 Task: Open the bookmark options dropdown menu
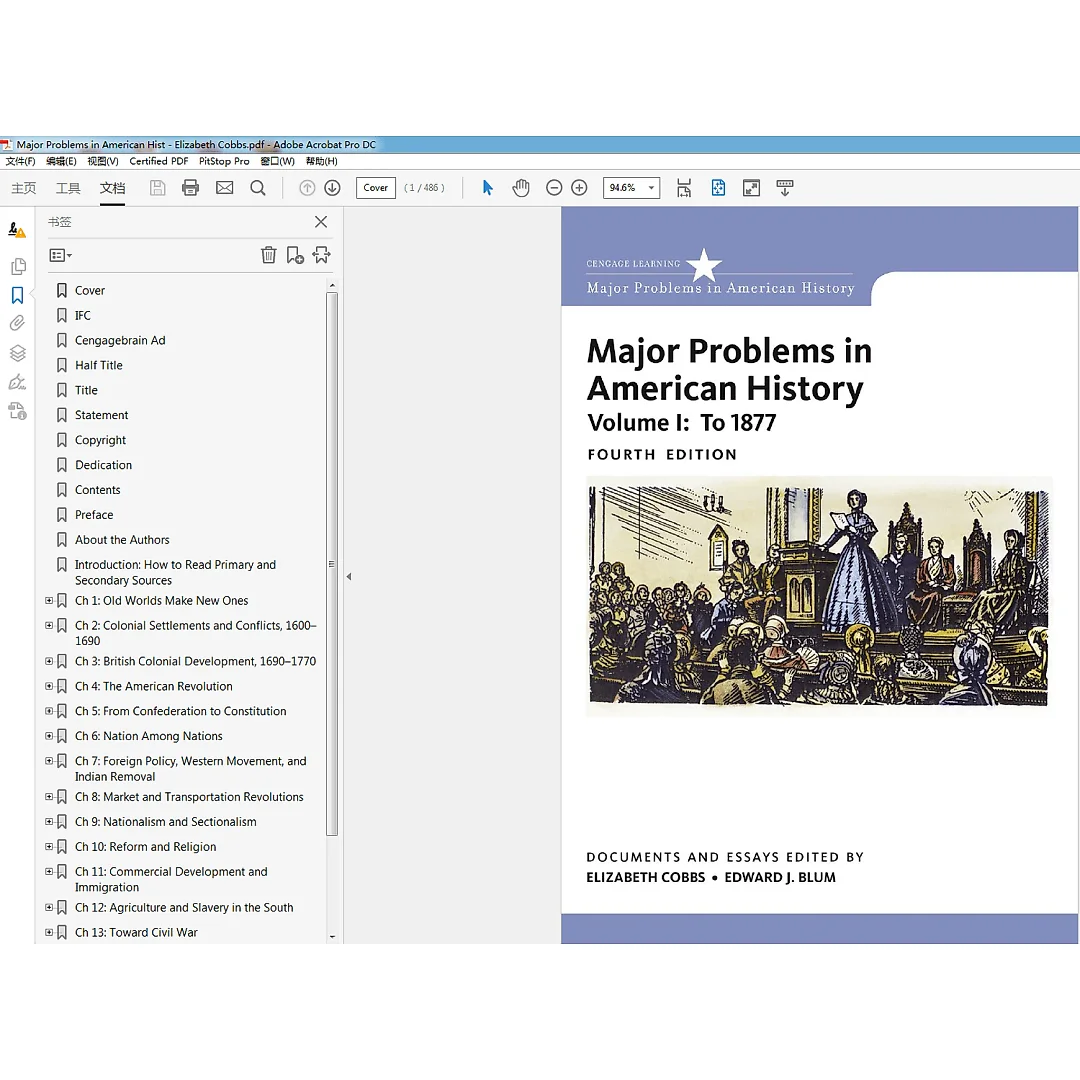(61, 256)
